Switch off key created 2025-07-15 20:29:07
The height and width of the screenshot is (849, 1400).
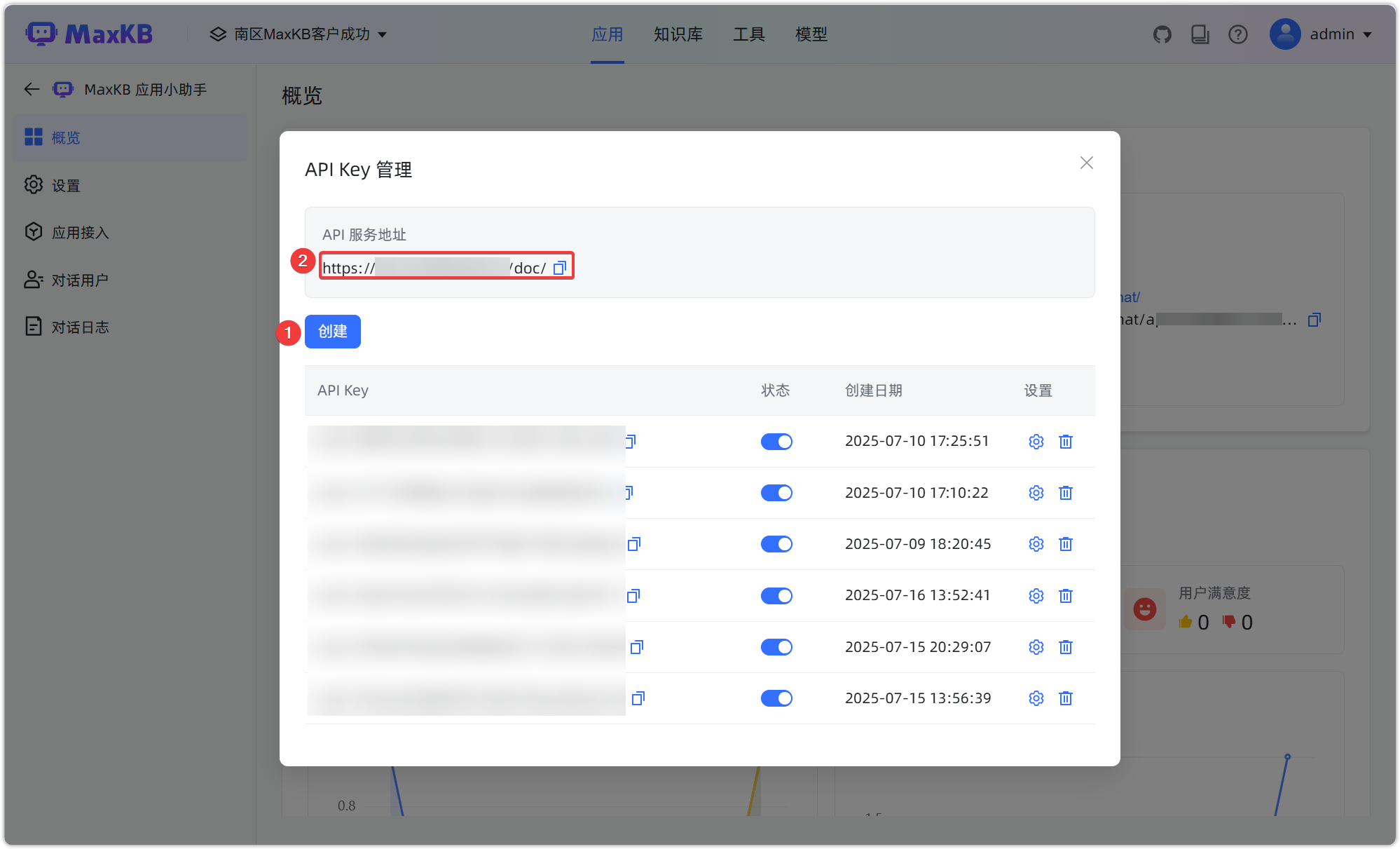click(776, 647)
